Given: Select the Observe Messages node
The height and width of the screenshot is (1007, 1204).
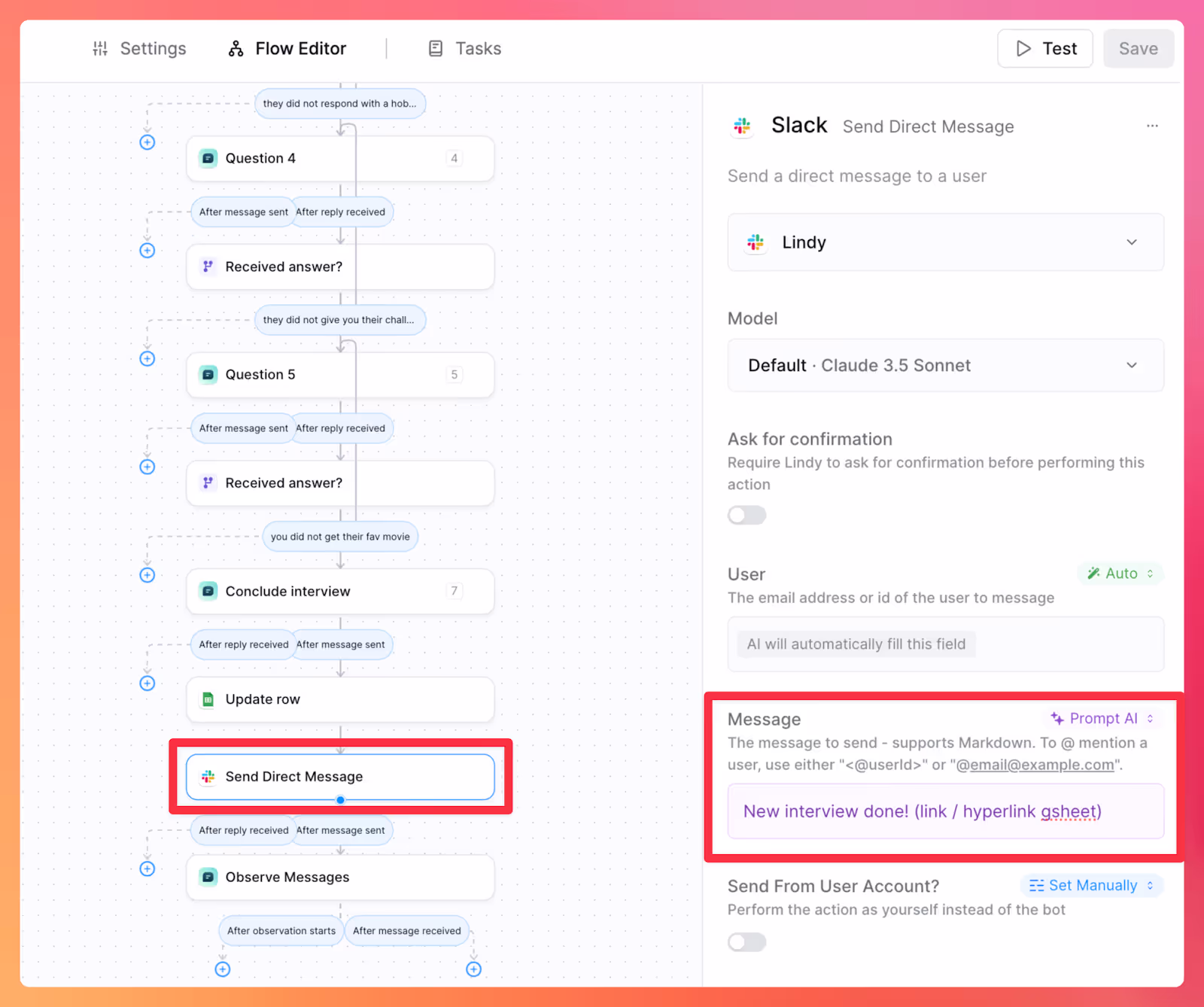Looking at the screenshot, I should tap(340, 878).
